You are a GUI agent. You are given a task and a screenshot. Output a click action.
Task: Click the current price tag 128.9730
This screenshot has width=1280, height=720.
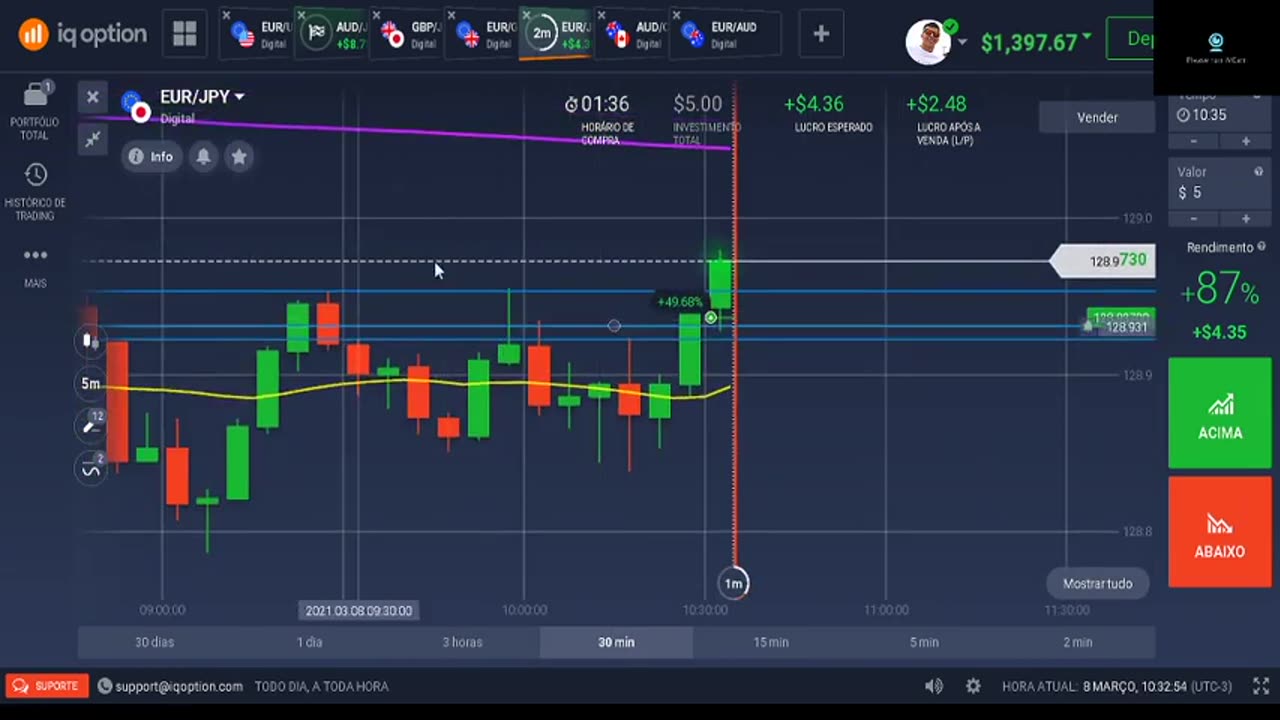1103,261
